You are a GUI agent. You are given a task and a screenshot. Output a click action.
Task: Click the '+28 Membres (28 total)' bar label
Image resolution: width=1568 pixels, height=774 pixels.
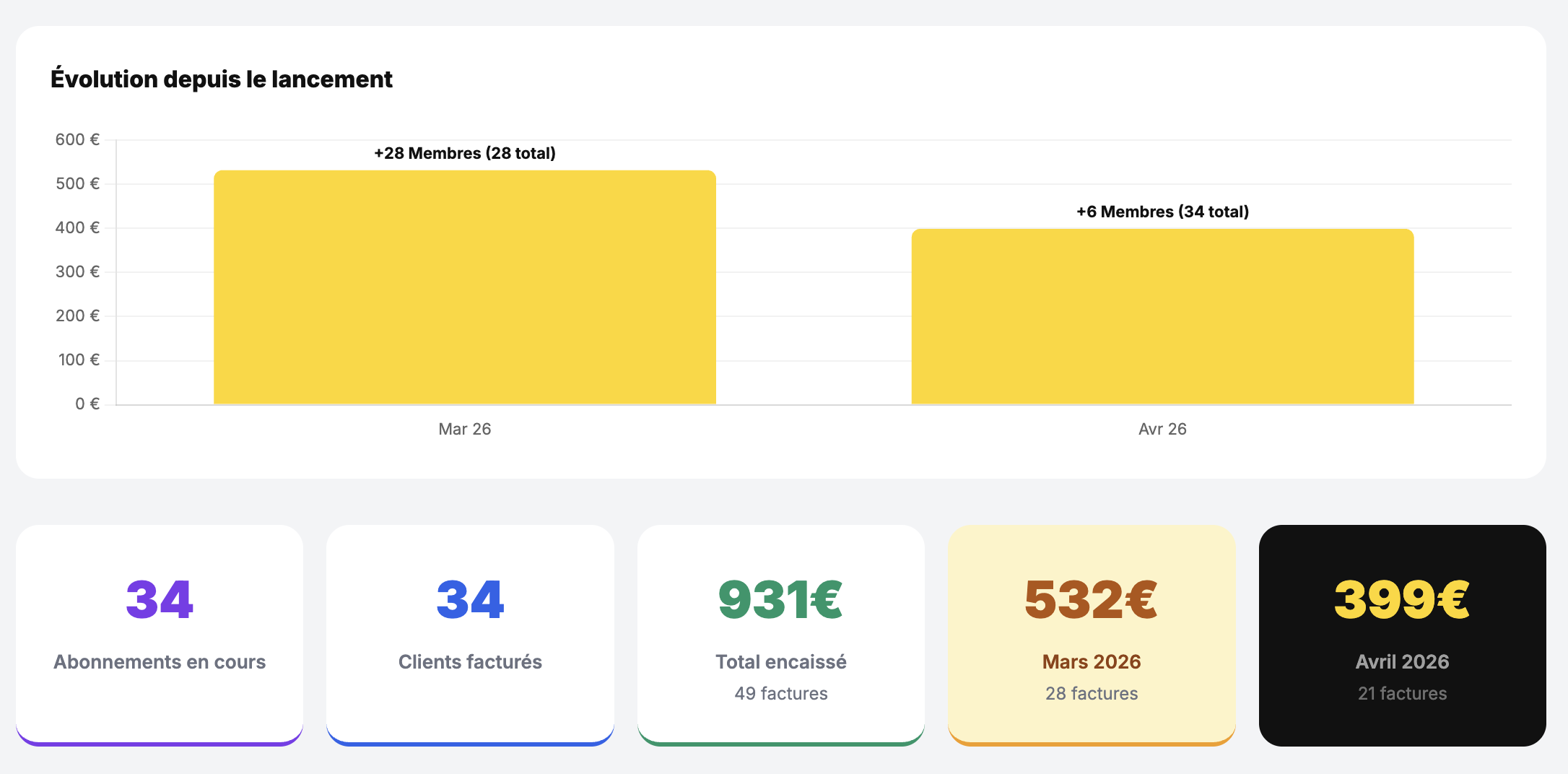pos(464,153)
